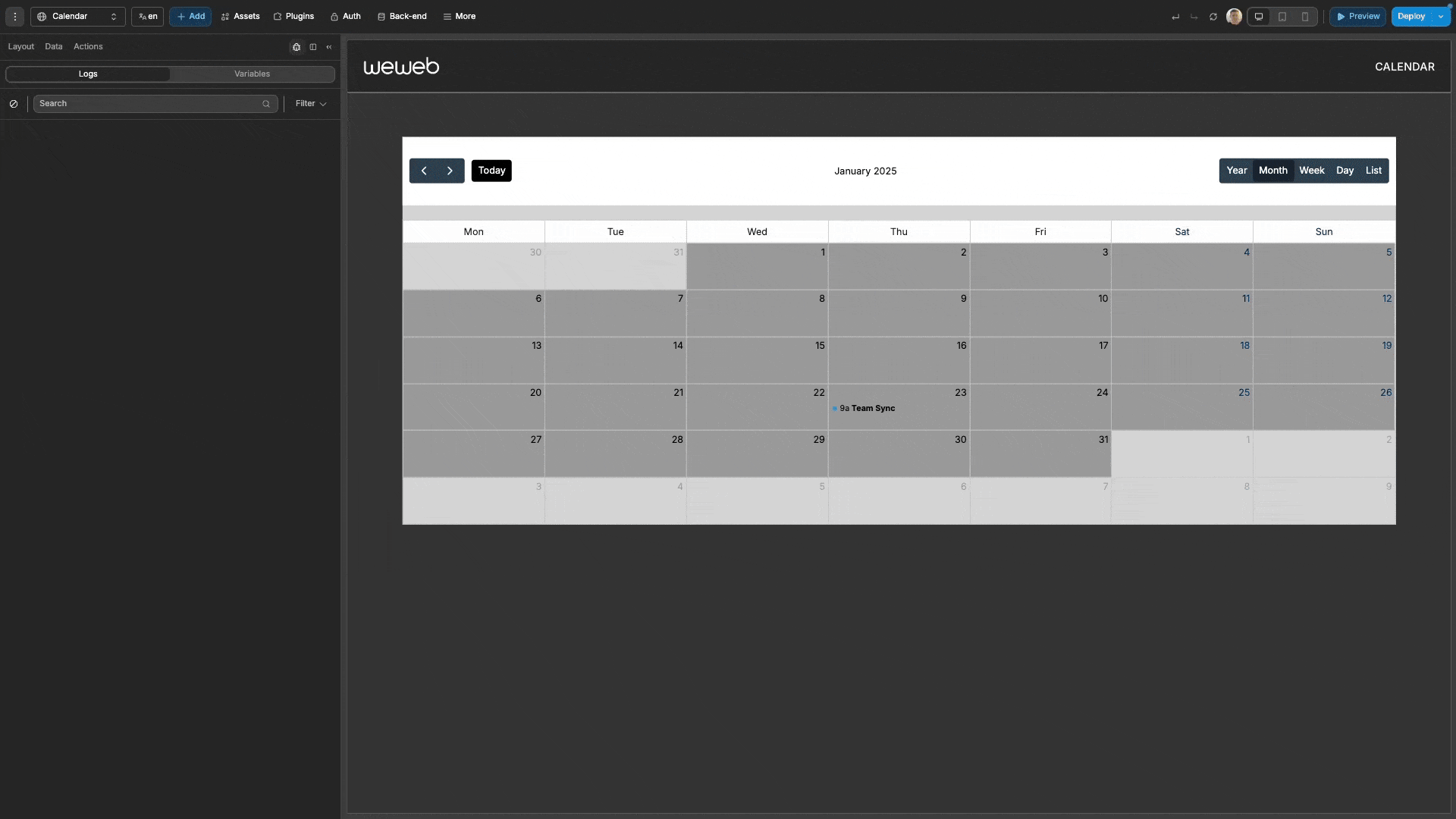This screenshot has width=1456, height=819.
Task: Switch to desktop breakpoint view
Action: [x=1259, y=17]
